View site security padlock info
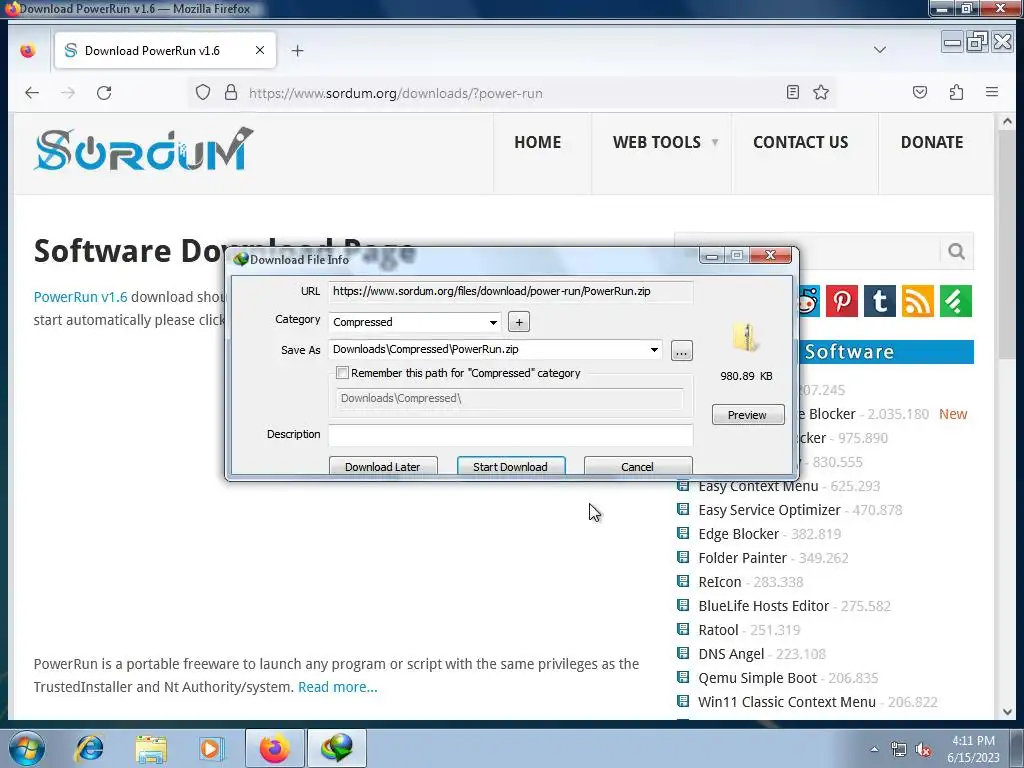 (231, 93)
